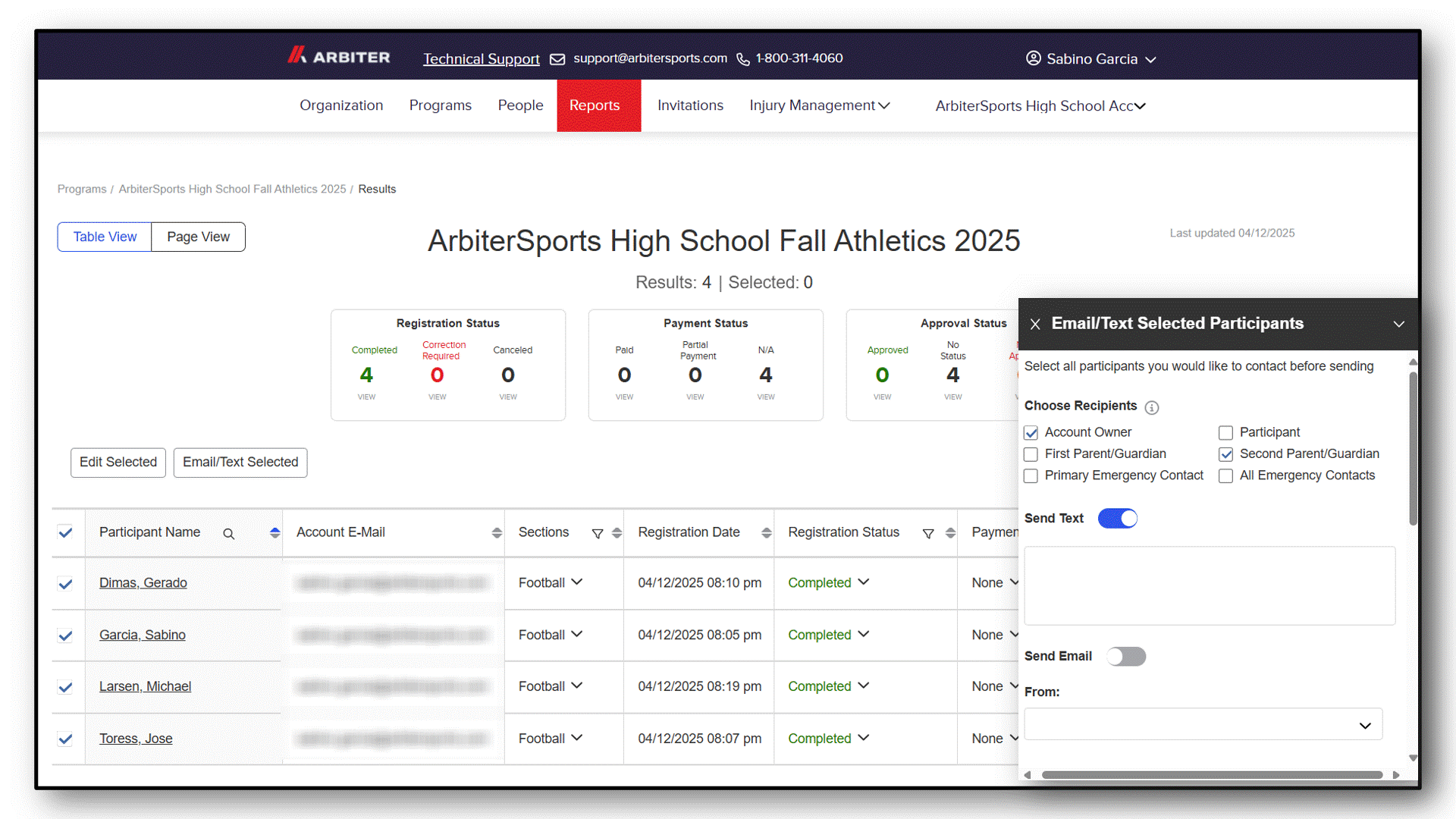This screenshot has width=1456, height=819.
Task: Click the panel scroll right arrow
Action: coord(1396,775)
